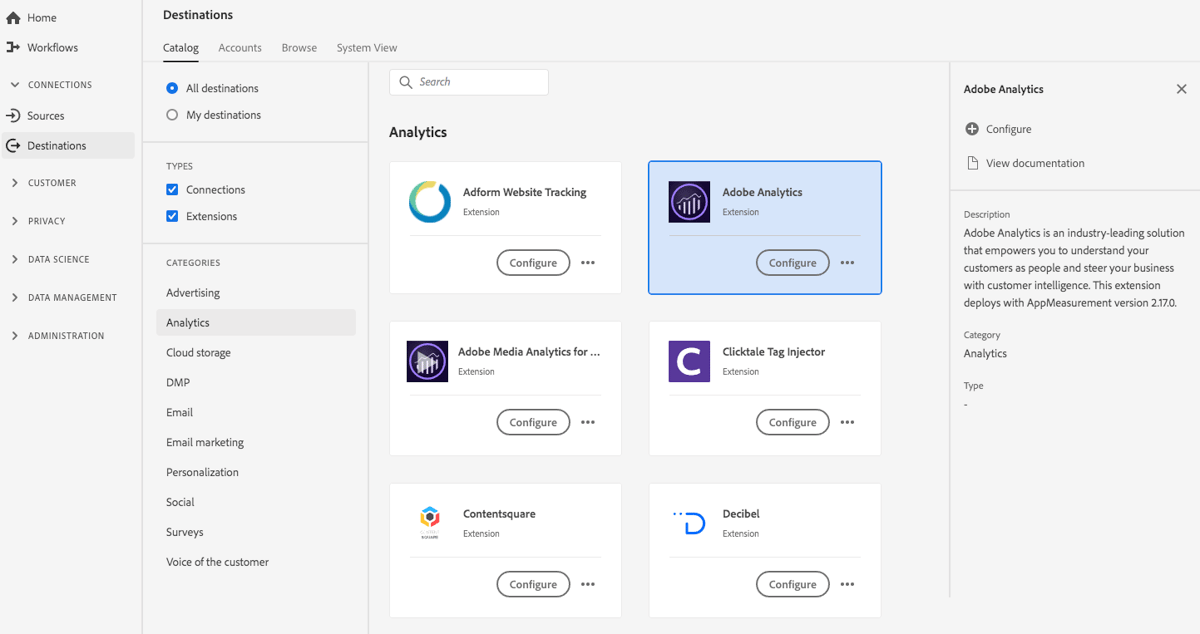The width and height of the screenshot is (1200, 634).
Task: Open the System View tab
Action: [366, 47]
